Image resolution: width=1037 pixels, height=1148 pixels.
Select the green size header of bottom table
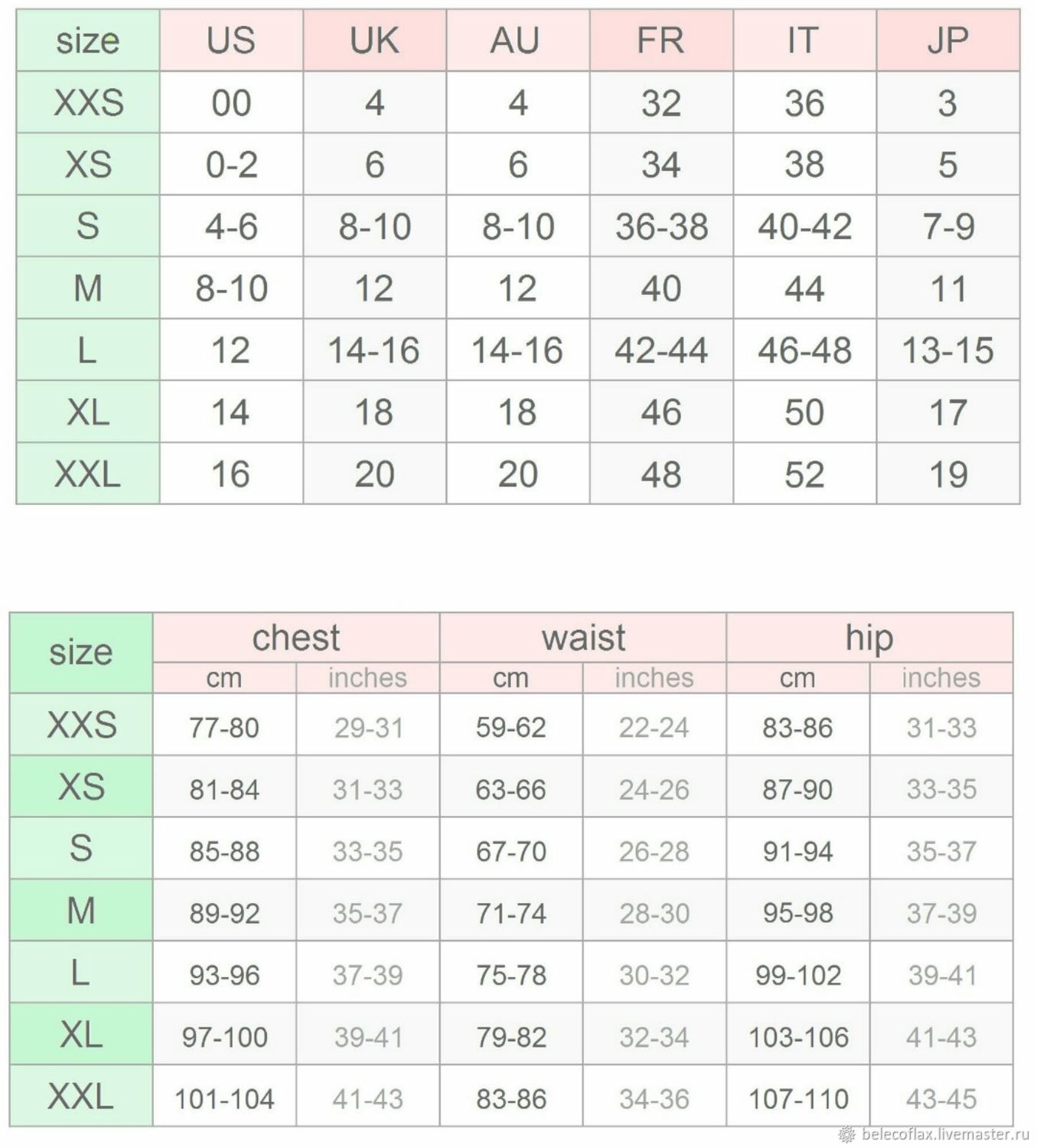click(81, 653)
